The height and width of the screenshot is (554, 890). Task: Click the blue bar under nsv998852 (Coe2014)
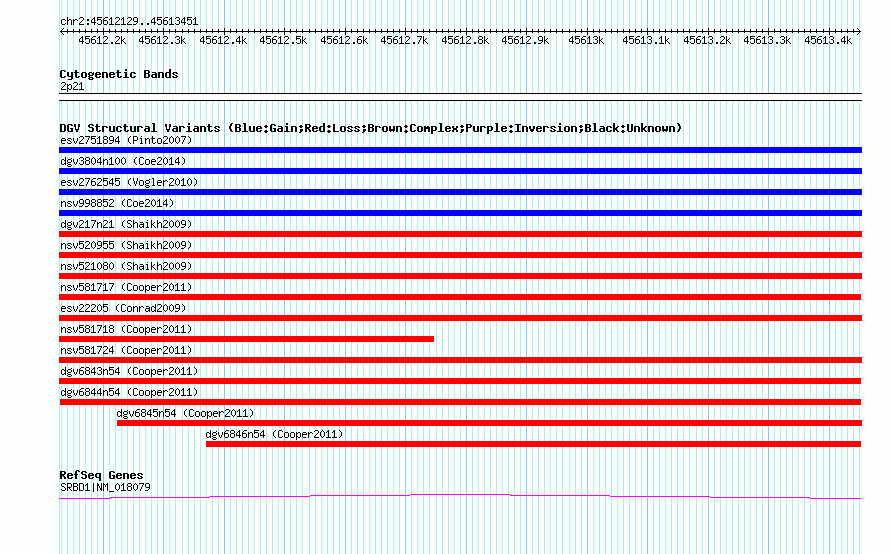460,213
